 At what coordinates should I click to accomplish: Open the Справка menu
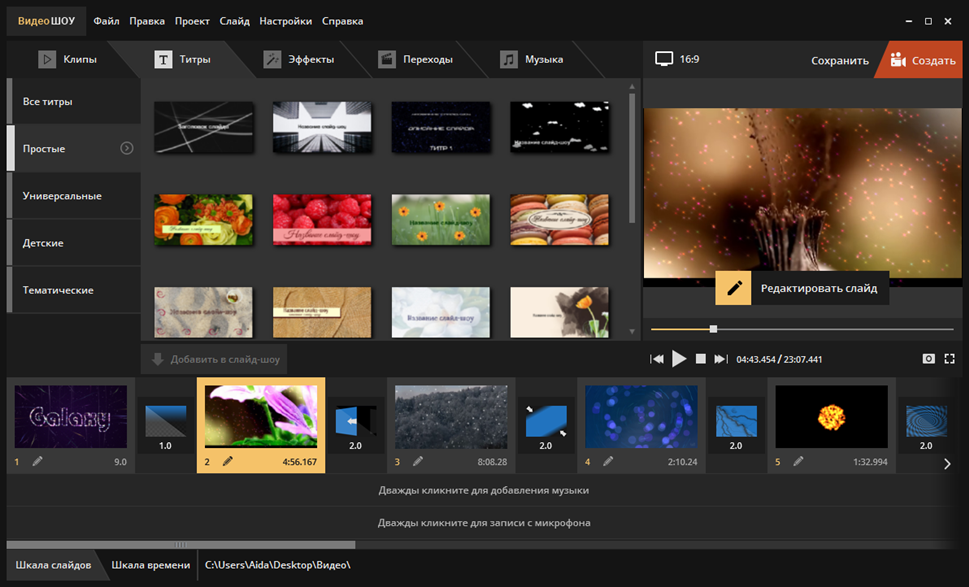pyautogui.click(x=342, y=21)
